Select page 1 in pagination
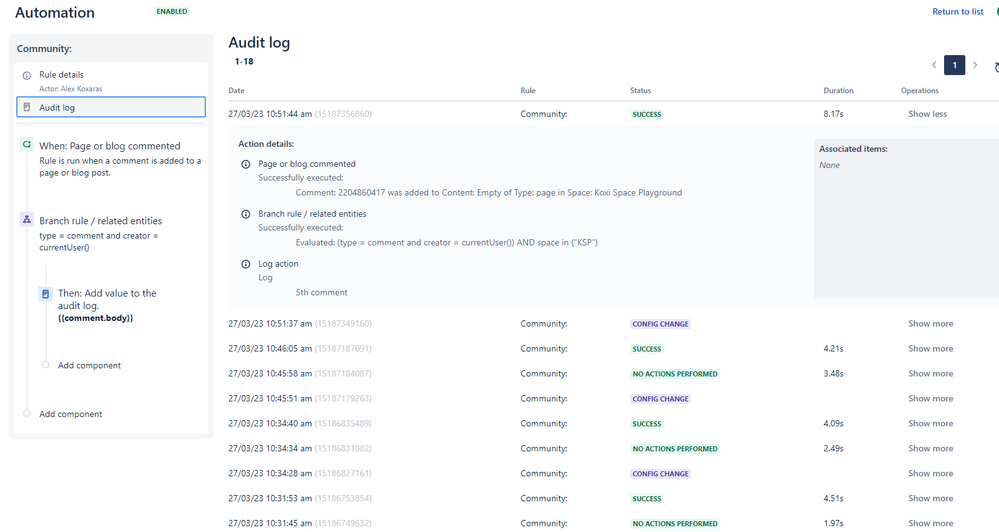 point(954,65)
